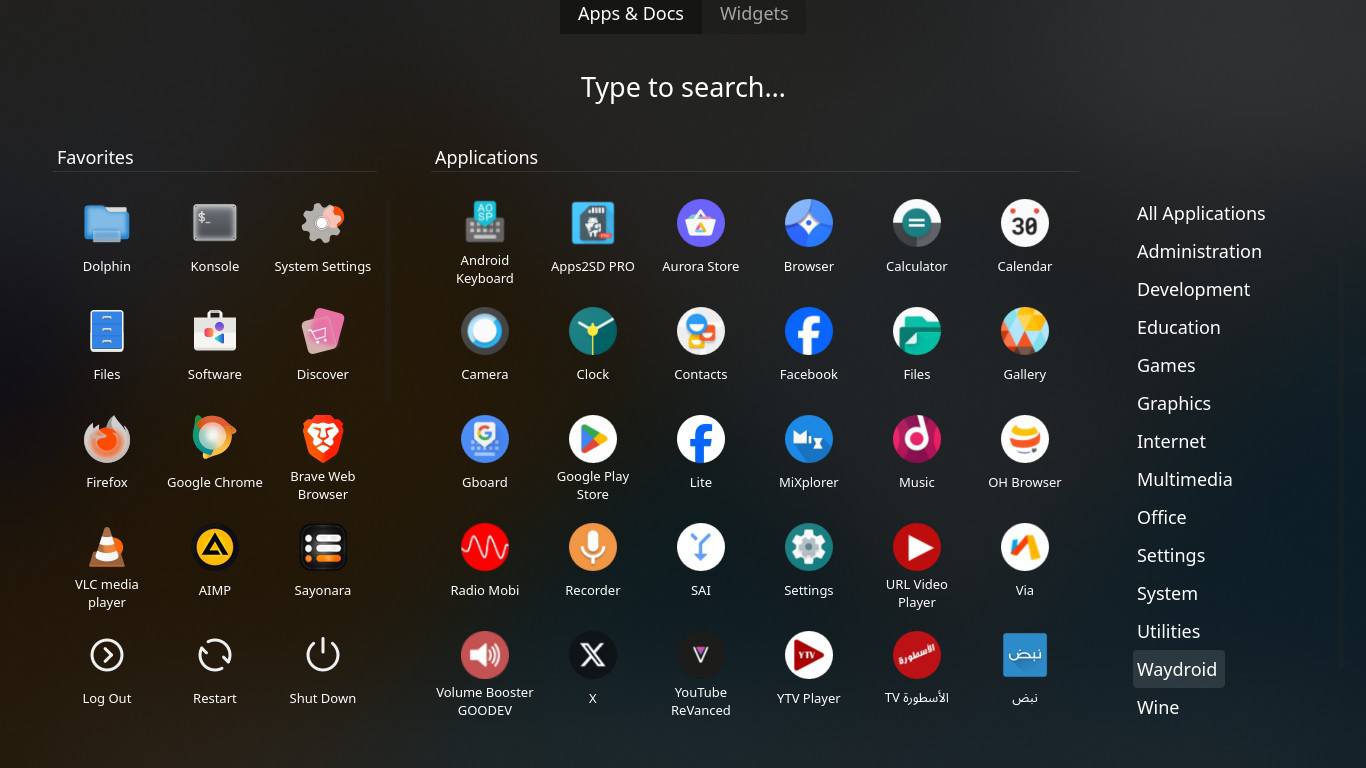The height and width of the screenshot is (768, 1366).
Task: Open the Calculator app
Action: (x=917, y=223)
